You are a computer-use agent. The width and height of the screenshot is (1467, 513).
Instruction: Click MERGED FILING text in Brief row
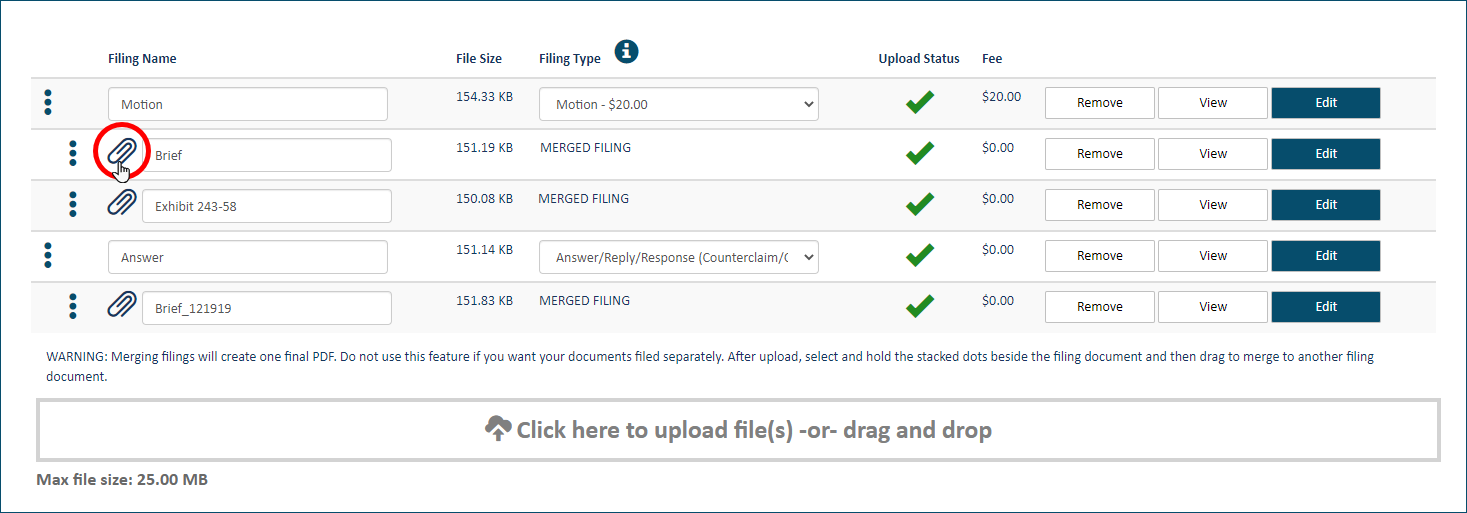point(586,148)
